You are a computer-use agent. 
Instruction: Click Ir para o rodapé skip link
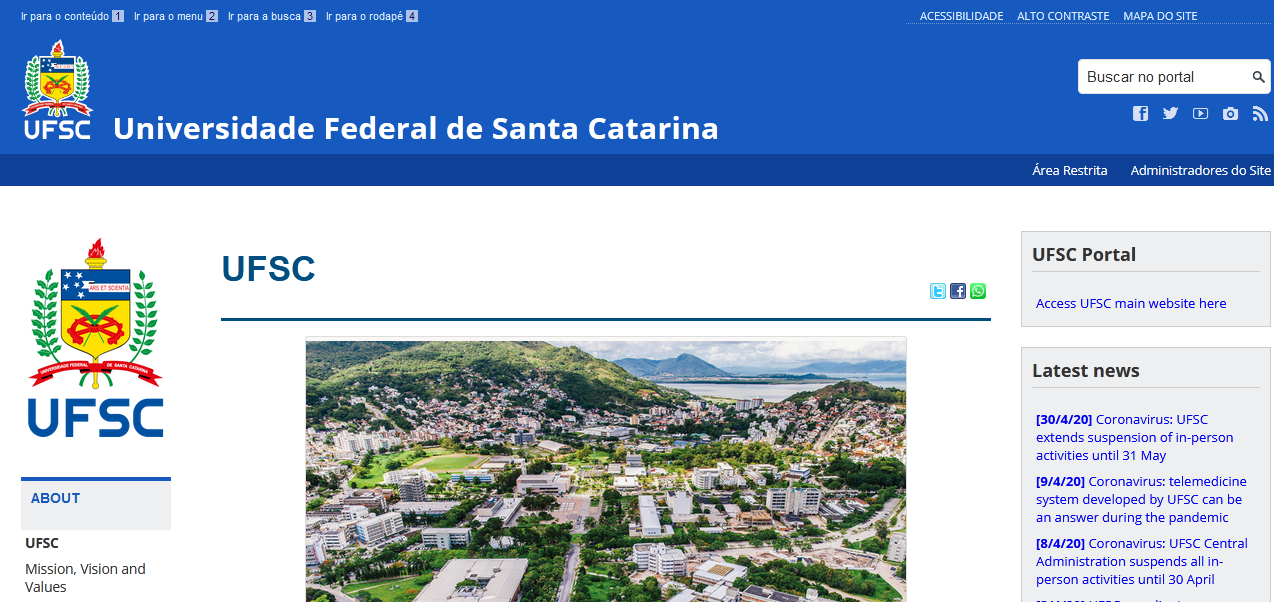(372, 16)
